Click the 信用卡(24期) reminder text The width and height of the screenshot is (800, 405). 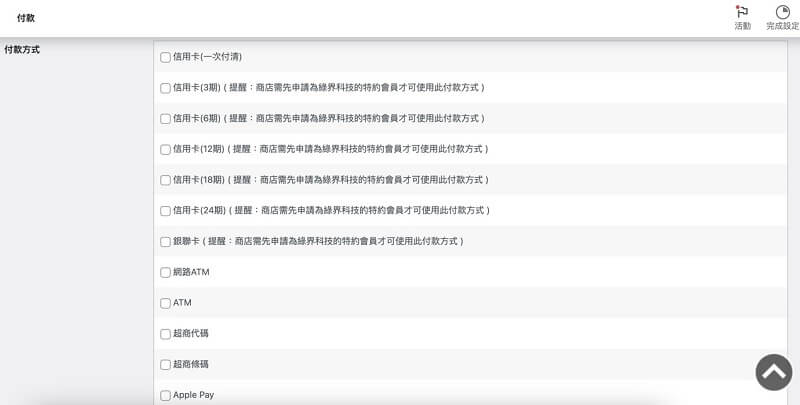pos(360,210)
